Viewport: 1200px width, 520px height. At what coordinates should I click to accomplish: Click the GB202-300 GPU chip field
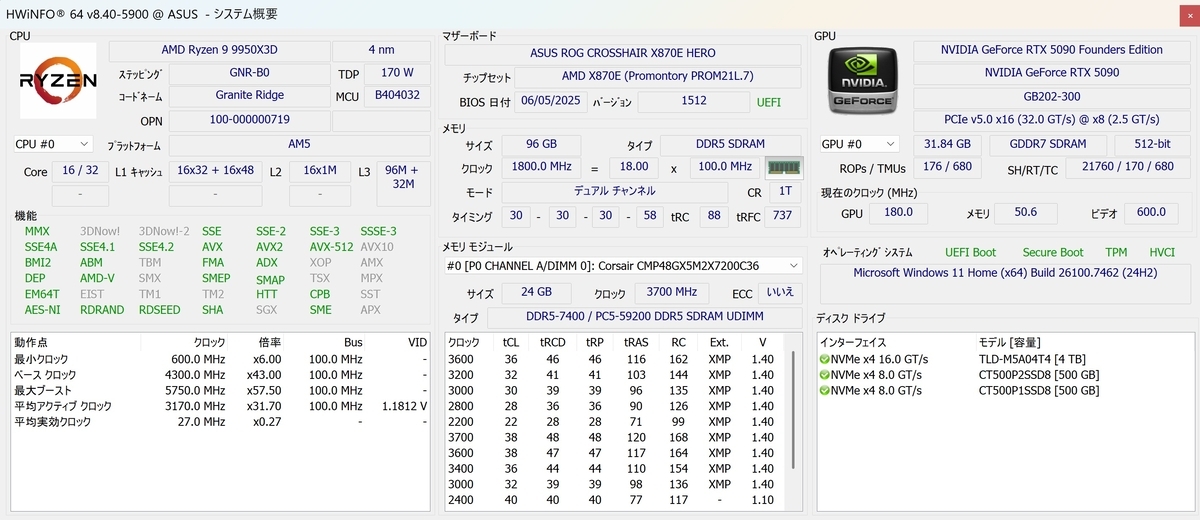tap(1051, 99)
